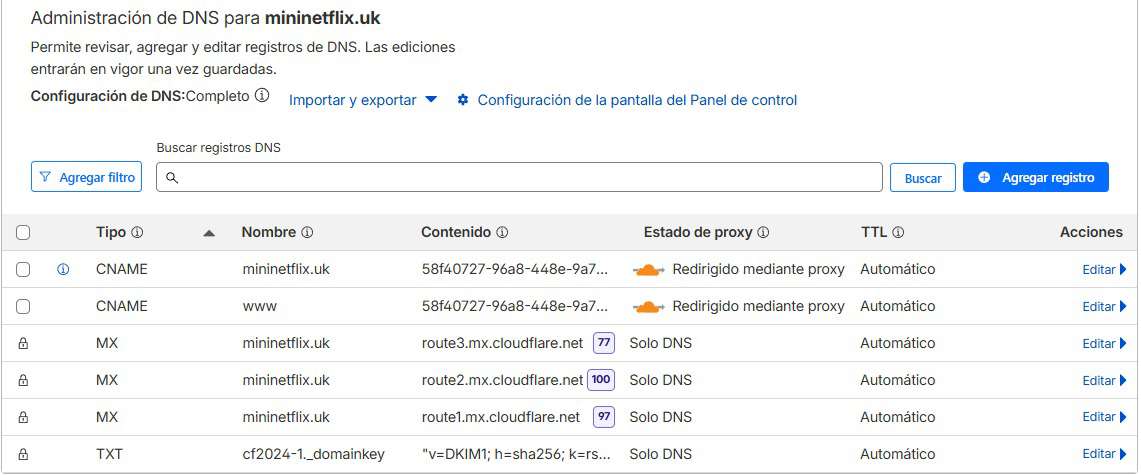Click the info icon beside TTL header
The width and height of the screenshot is (1141, 475).
click(x=898, y=232)
